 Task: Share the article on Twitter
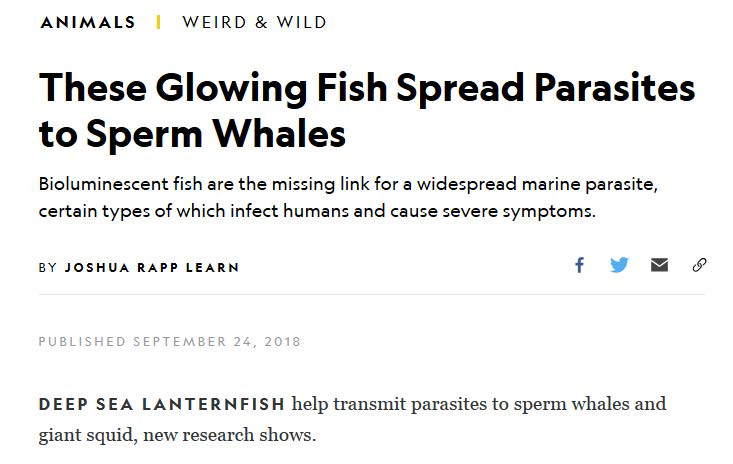click(619, 265)
